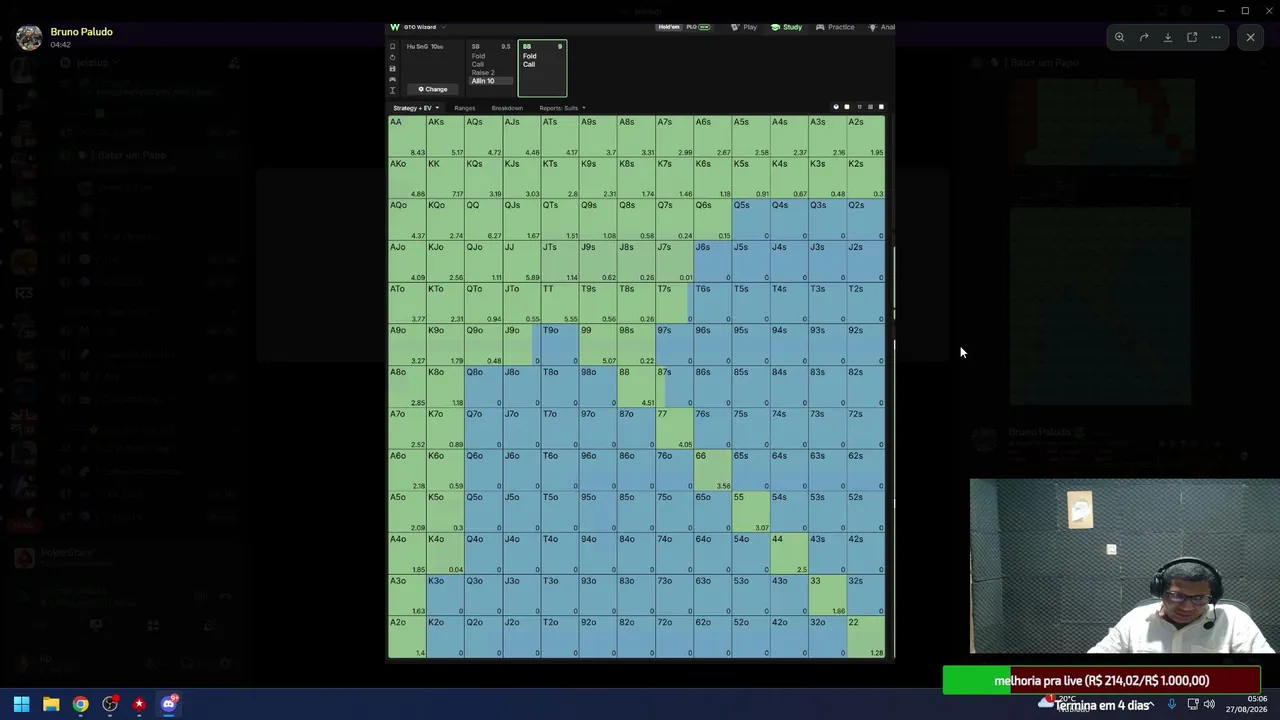Click the bookmark icon in left sidebar
The width and height of the screenshot is (1280, 720).
tap(392, 47)
